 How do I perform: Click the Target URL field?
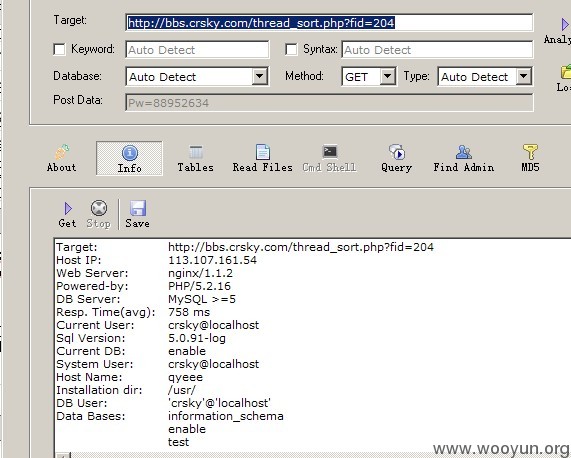tap(329, 23)
